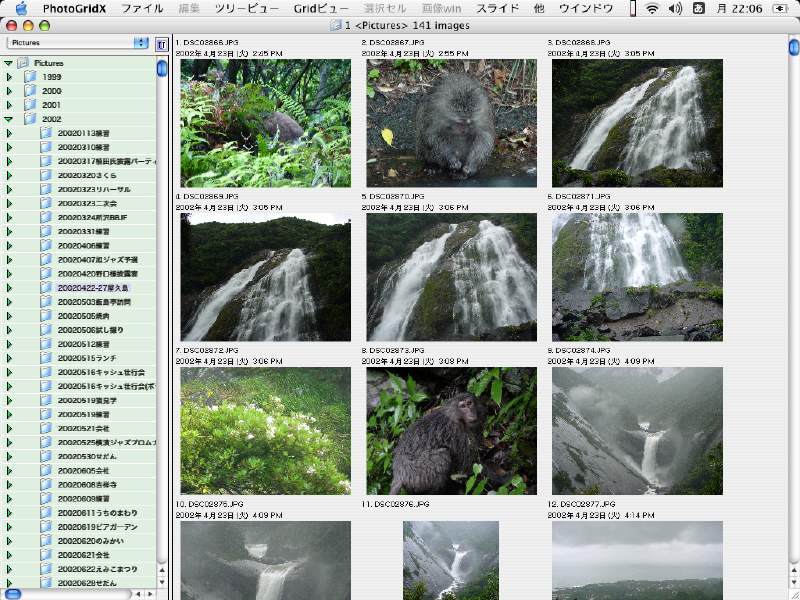800x600 pixels.
Task: Click the volume speaker icon in menu bar
Action: pyautogui.click(x=675, y=9)
